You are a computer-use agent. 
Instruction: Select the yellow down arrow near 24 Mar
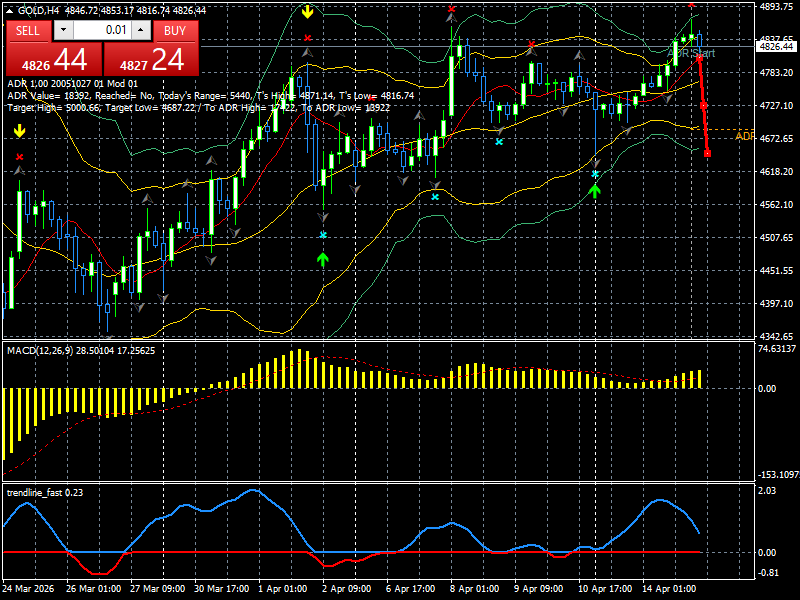19,131
